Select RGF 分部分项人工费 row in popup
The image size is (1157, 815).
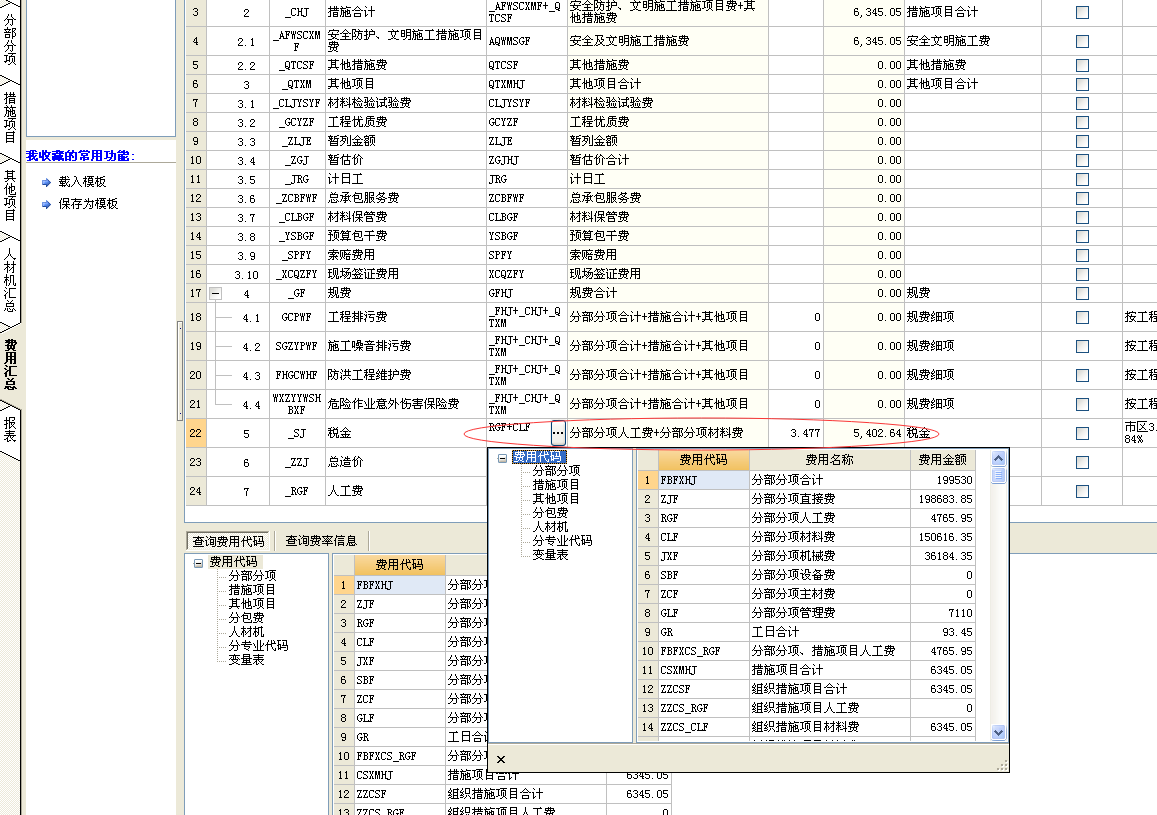pyautogui.click(x=807, y=518)
